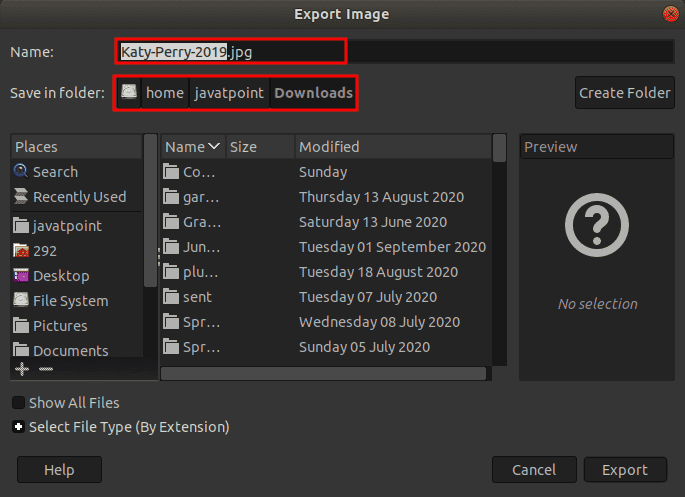Click the Search magnifier icon in Places
The width and height of the screenshot is (685, 497).
(x=21, y=172)
